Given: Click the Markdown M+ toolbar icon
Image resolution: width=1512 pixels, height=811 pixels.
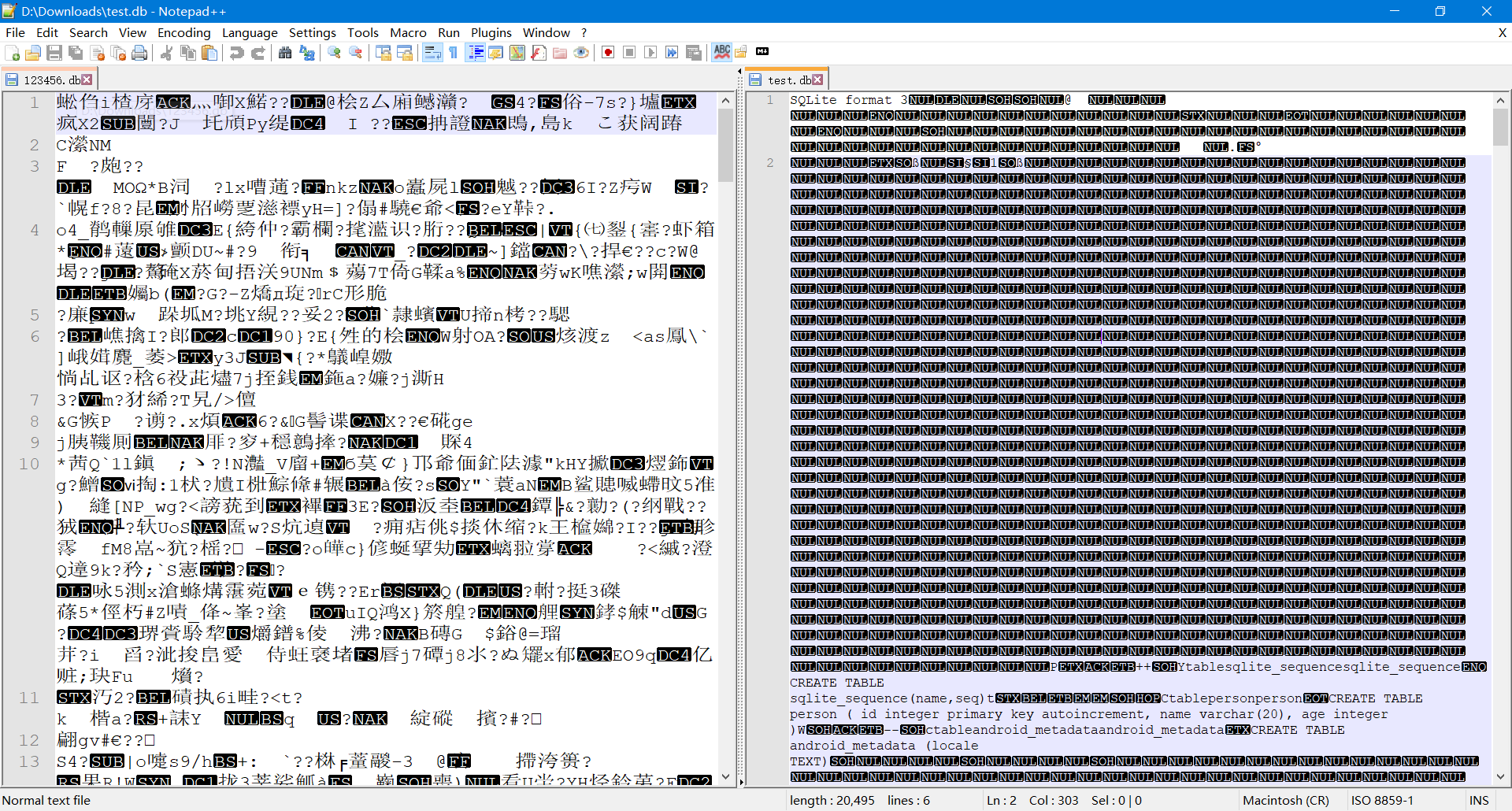Looking at the screenshot, I should pyautogui.click(x=762, y=51).
